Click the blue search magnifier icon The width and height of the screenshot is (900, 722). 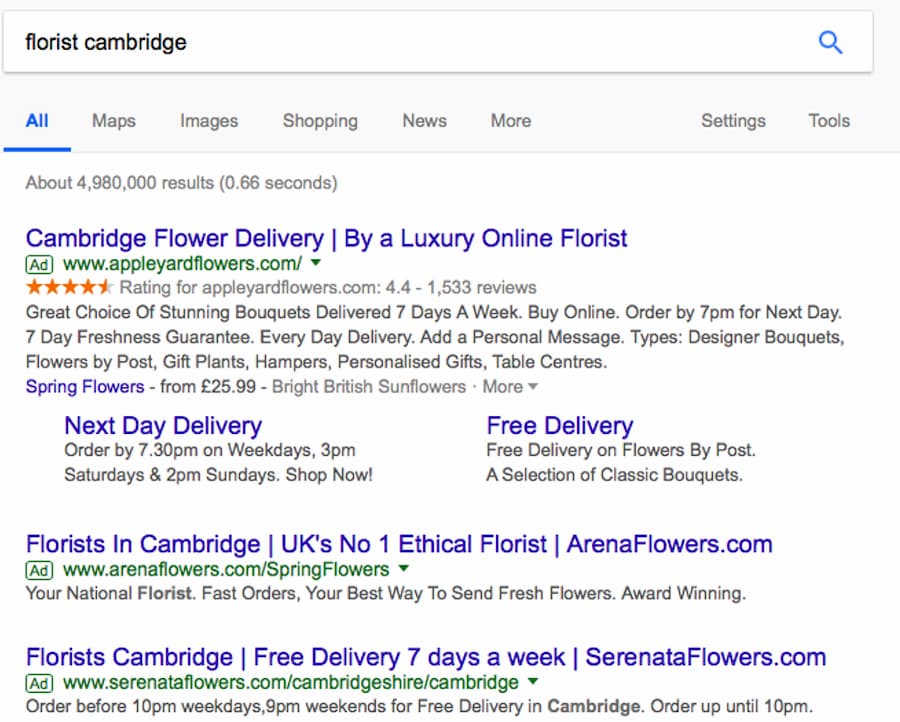click(x=830, y=42)
